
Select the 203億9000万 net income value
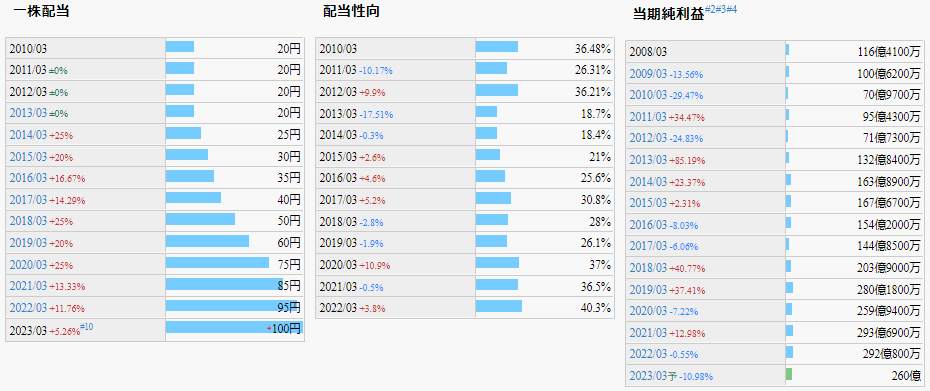click(889, 268)
